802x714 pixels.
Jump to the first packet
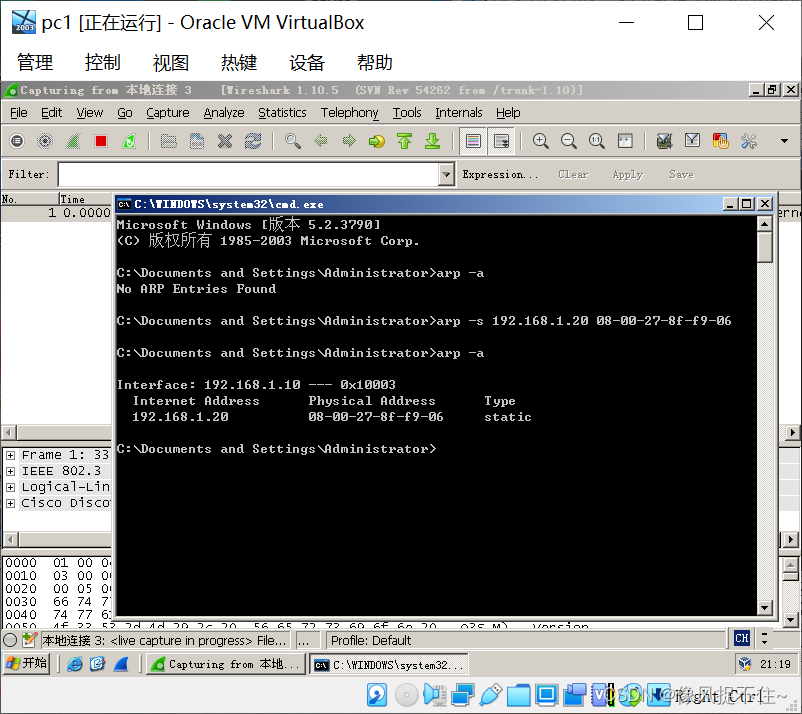pyautogui.click(x=405, y=141)
